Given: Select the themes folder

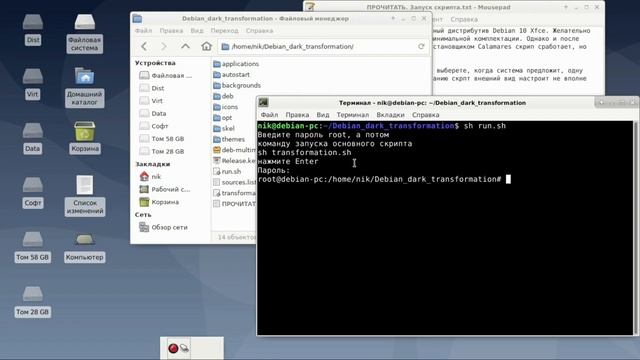Looking at the screenshot, I should pyautogui.click(x=229, y=139).
